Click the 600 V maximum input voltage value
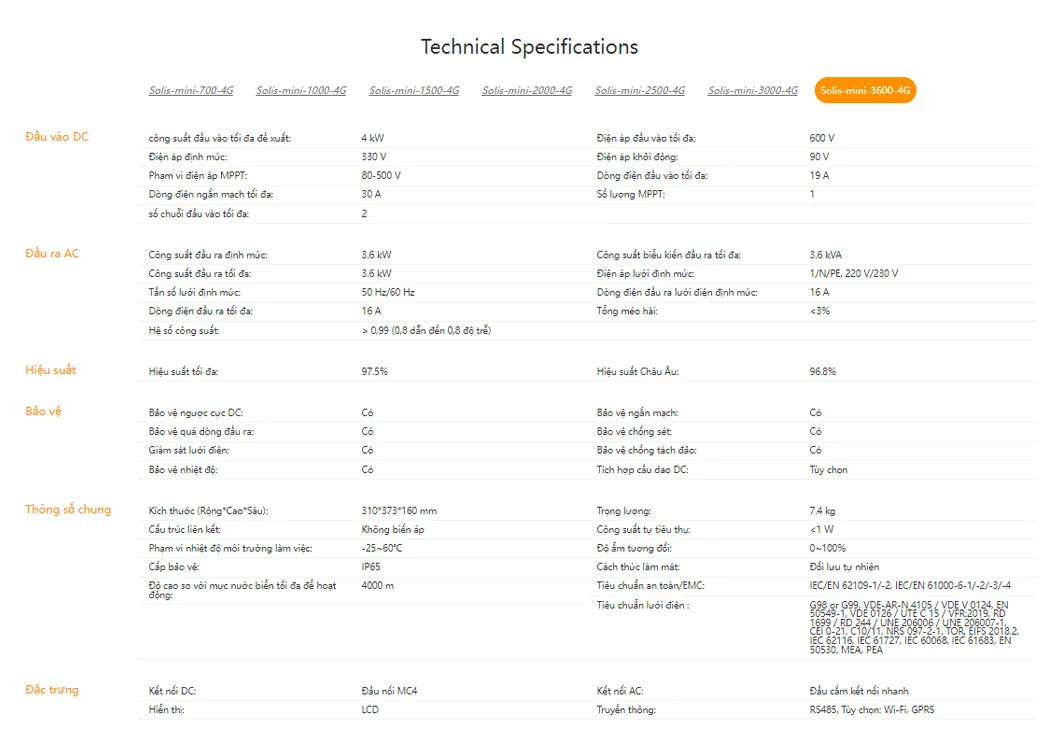Screen dimensions: 1050x750 coord(822,138)
